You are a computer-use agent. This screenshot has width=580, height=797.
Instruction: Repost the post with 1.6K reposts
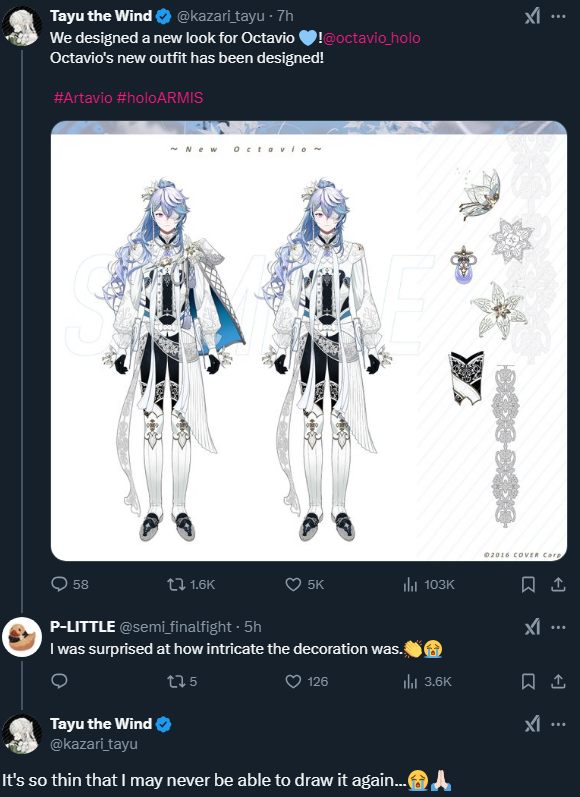point(191,585)
